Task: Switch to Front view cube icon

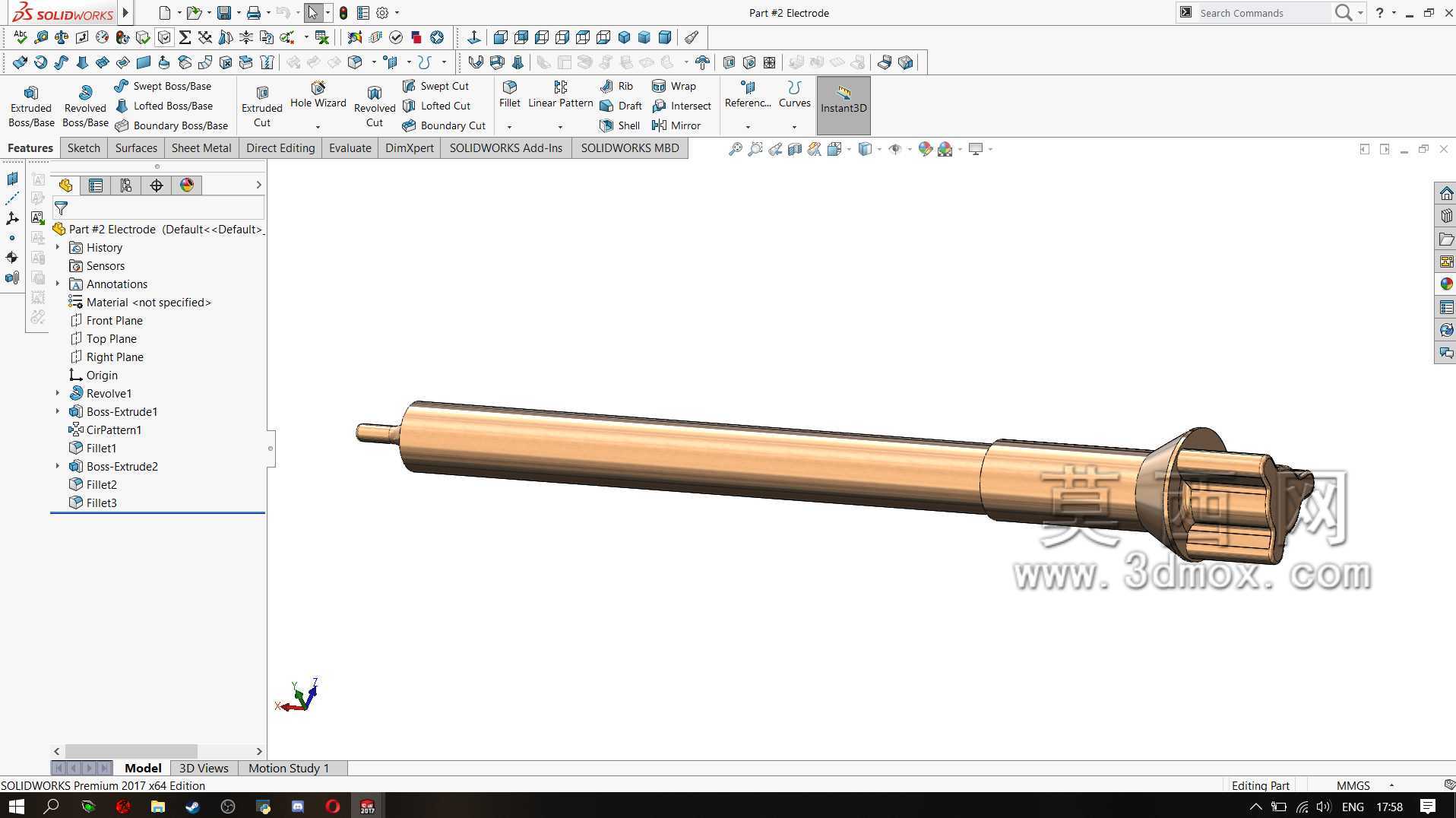Action: [x=501, y=37]
